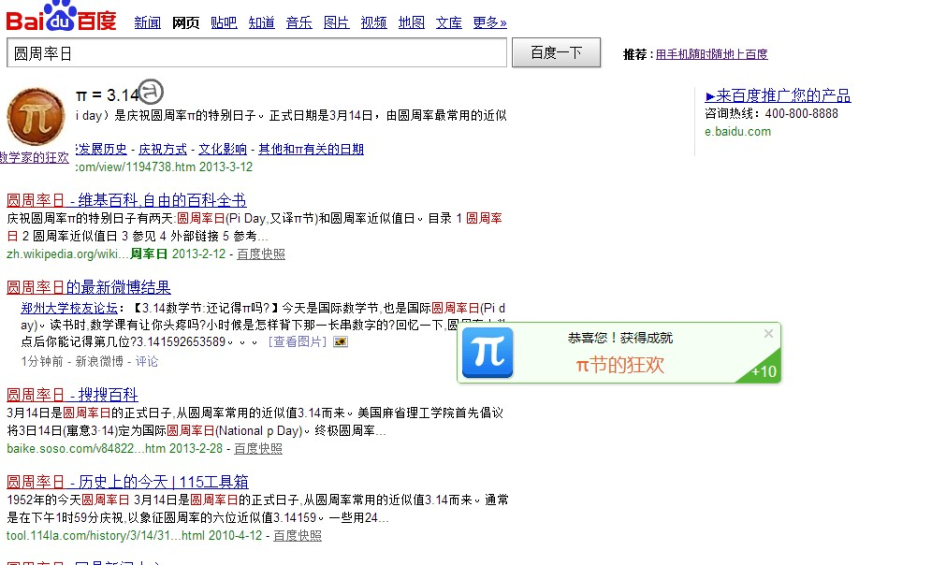Open the 音乐 tab
This screenshot has width=946, height=565.
[x=299, y=23]
